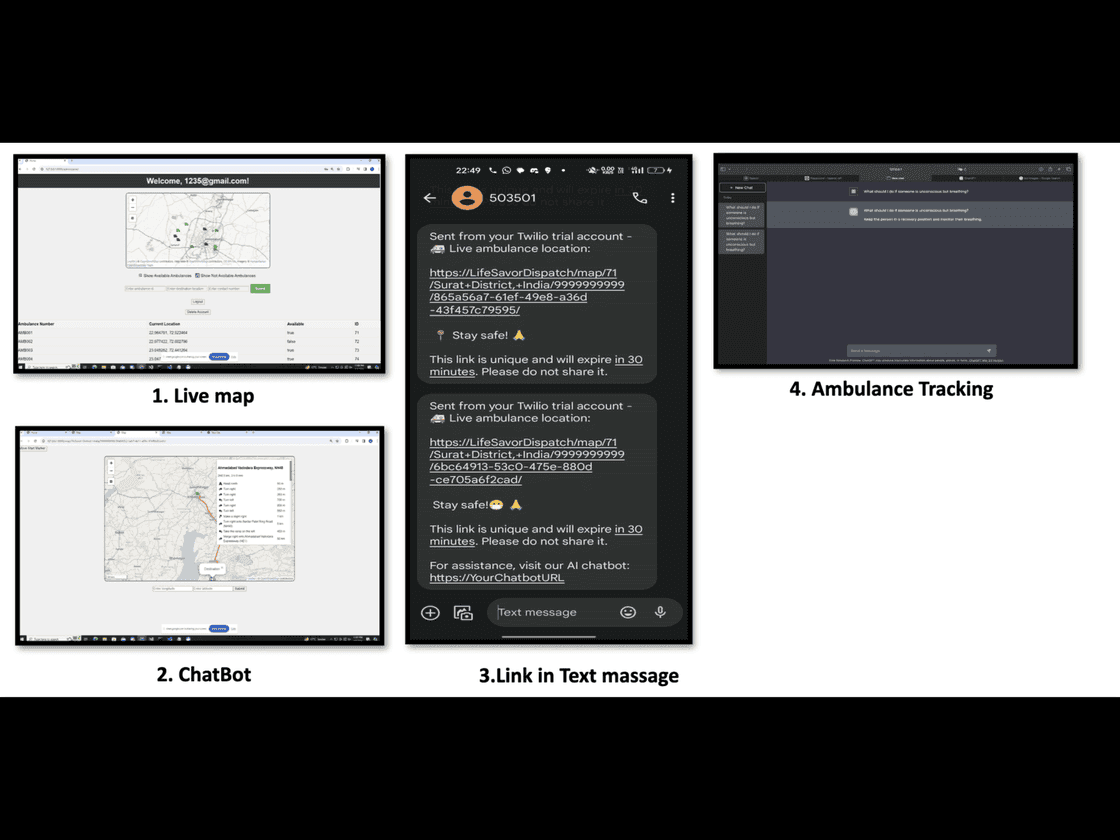Tap the 'in 30 minutes' link in second message
1120x840 pixels.
tap(536, 535)
